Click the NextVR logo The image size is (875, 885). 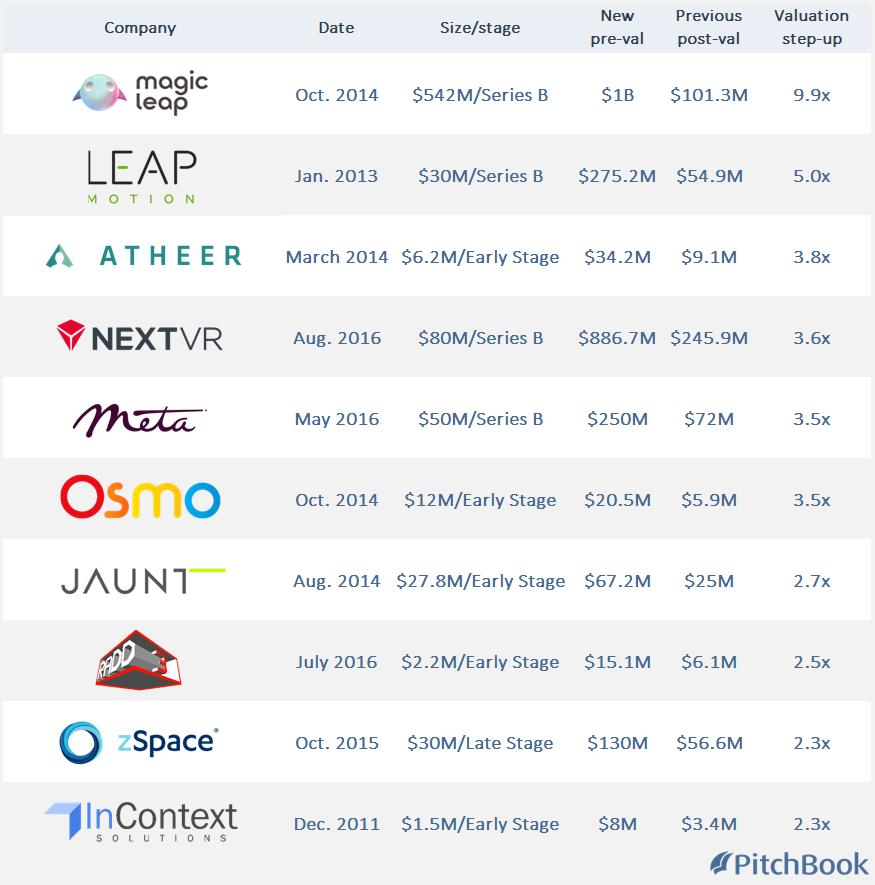click(x=140, y=337)
